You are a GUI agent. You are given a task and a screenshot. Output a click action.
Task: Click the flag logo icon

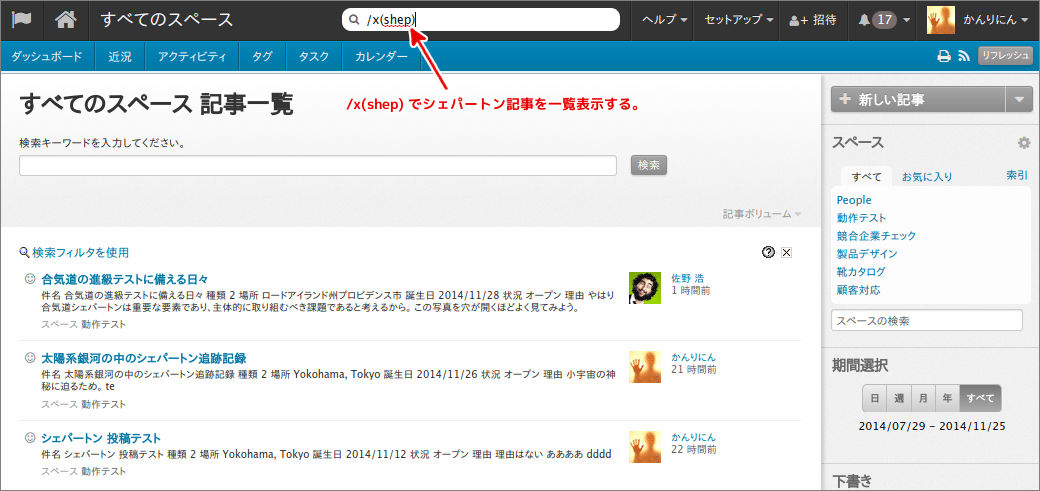pyautogui.click(x=22, y=20)
